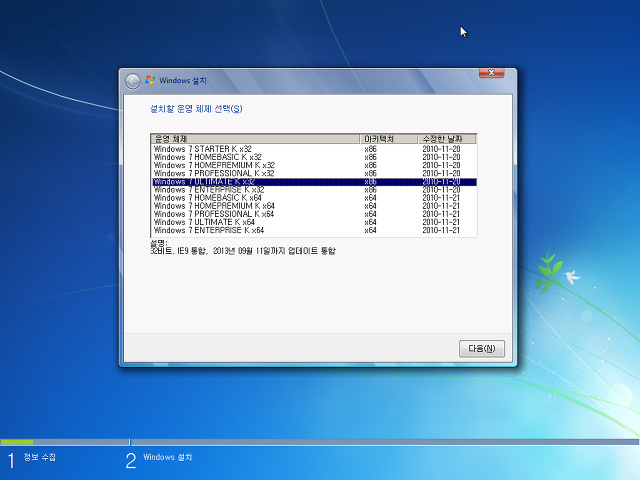
Task: Select Windows 7 HOMEPREMIUM K x32
Action: [314, 165]
